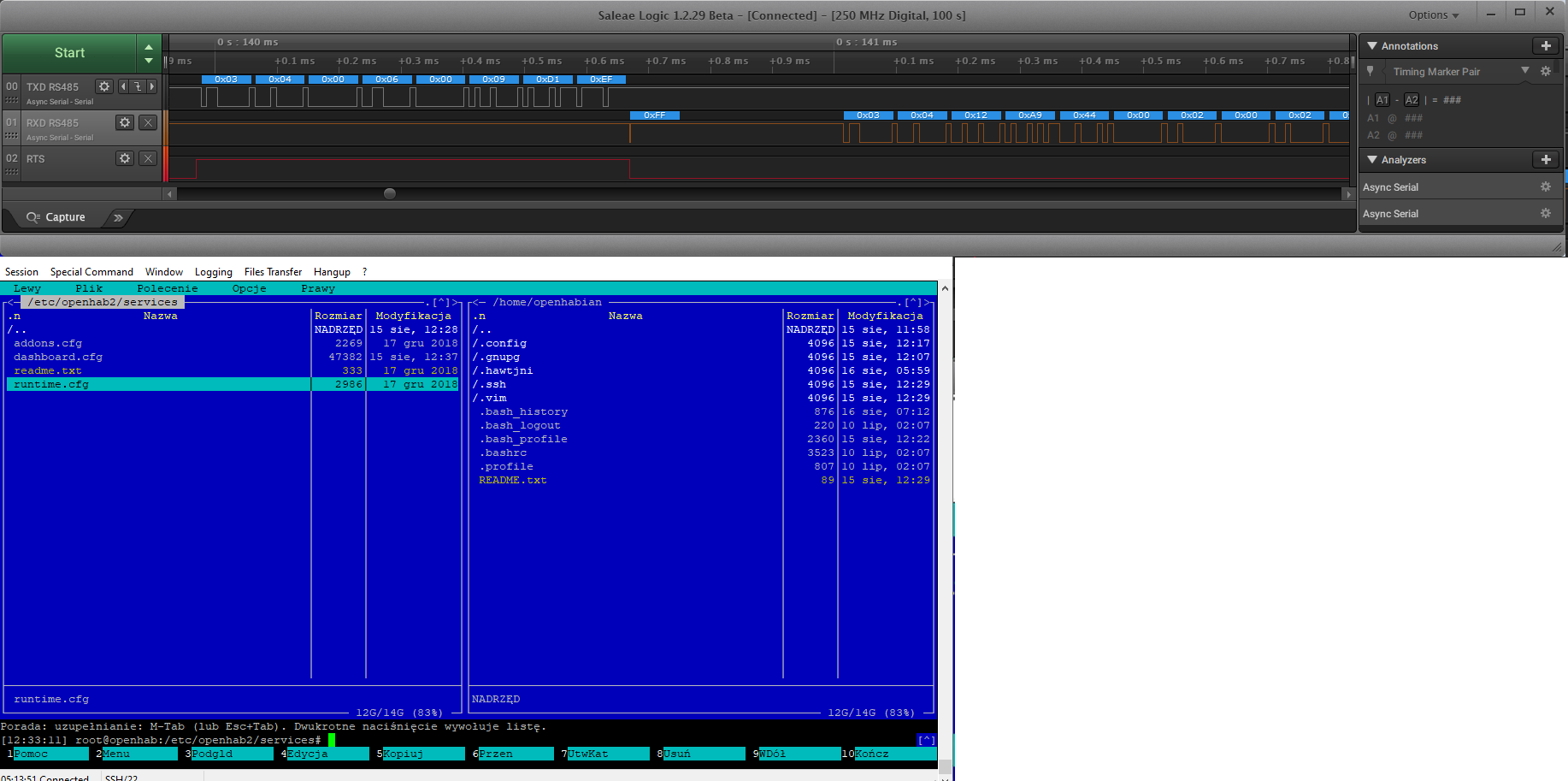The height and width of the screenshot is (781, 1568).
Task: Click the X trigger button on RTS channel
Action: 148,158
